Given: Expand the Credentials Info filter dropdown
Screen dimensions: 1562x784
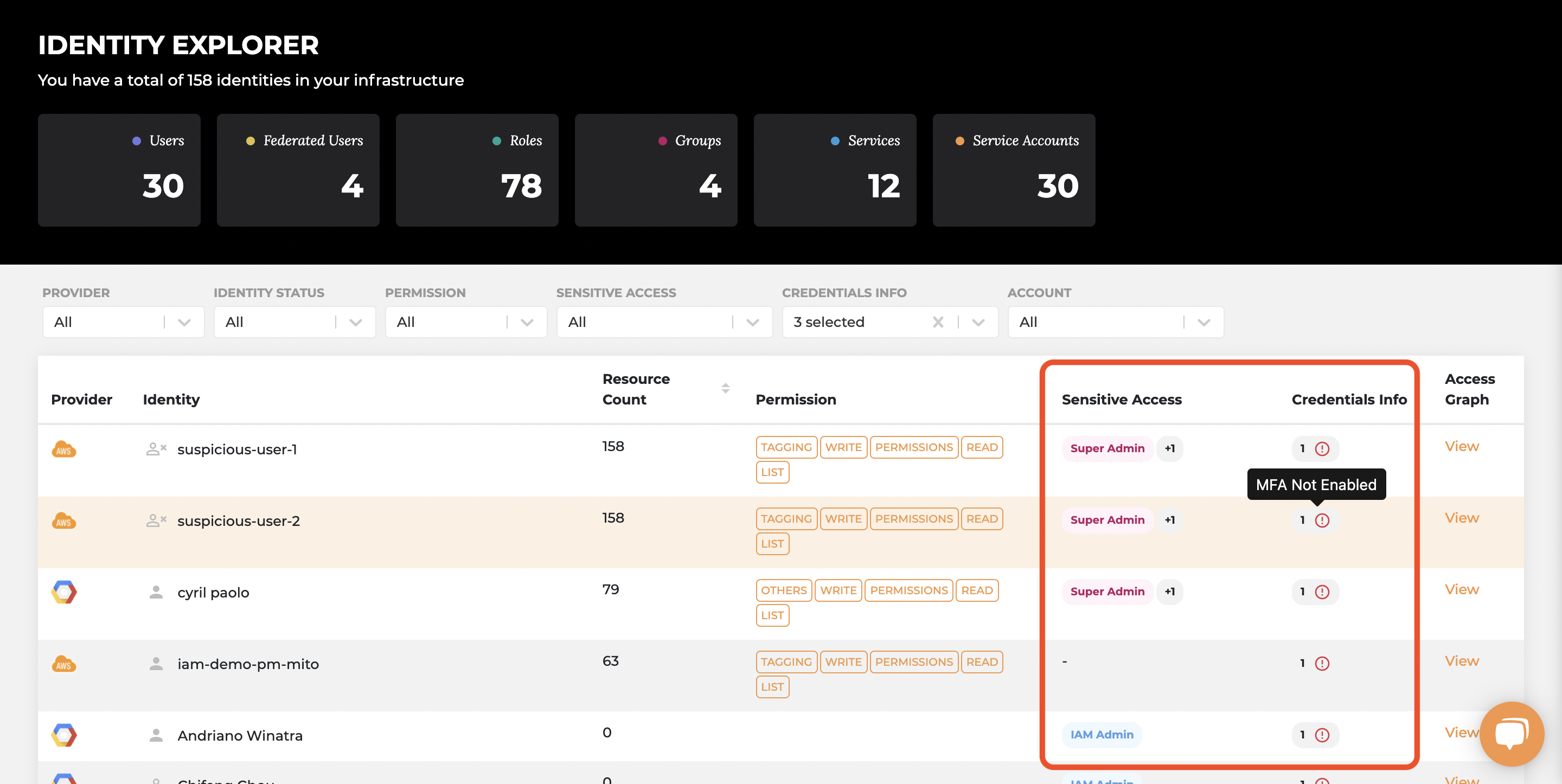Looking at the screenshot, I should [977, 322].
